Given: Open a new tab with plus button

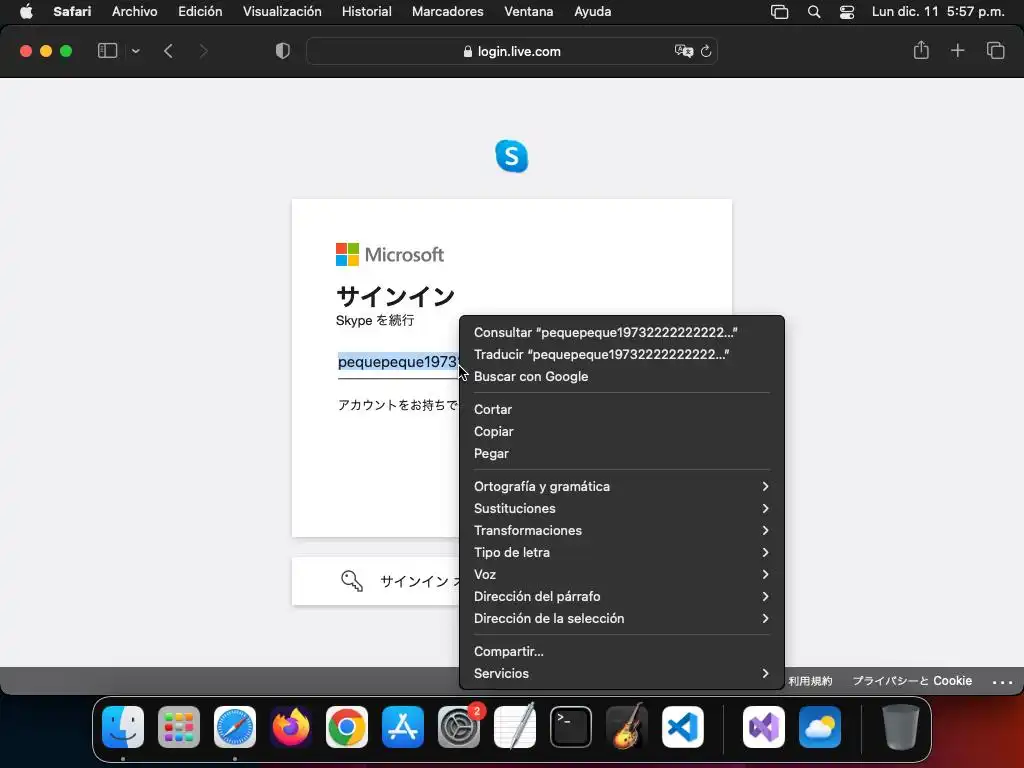Looking at the screenshot, I should tap(957, 50).
